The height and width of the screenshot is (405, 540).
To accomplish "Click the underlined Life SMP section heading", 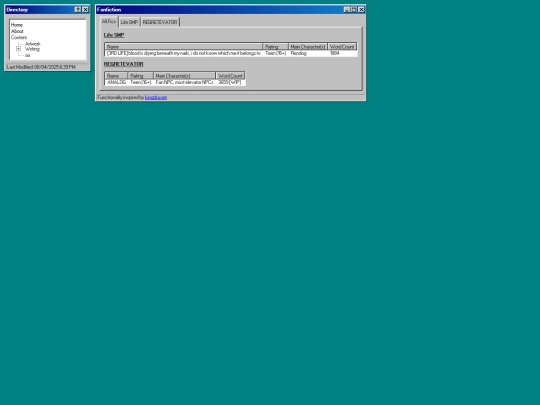I will [114, 35].
